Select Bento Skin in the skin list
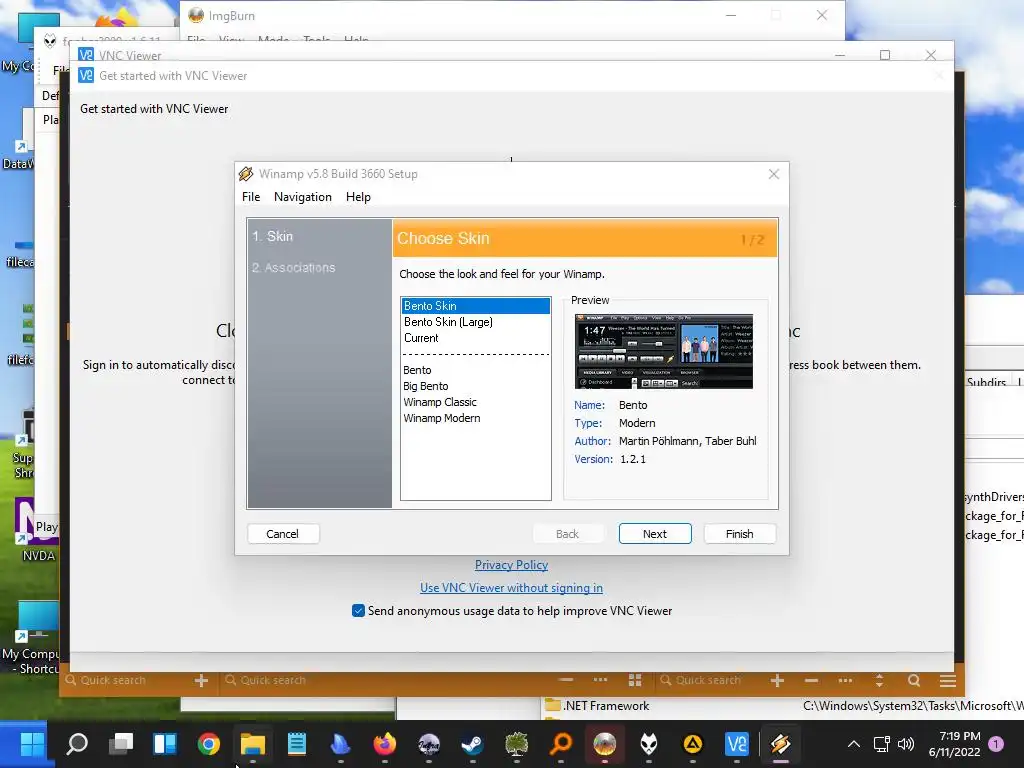Screen dimensions: 1024x768 (x=475, y=306)
